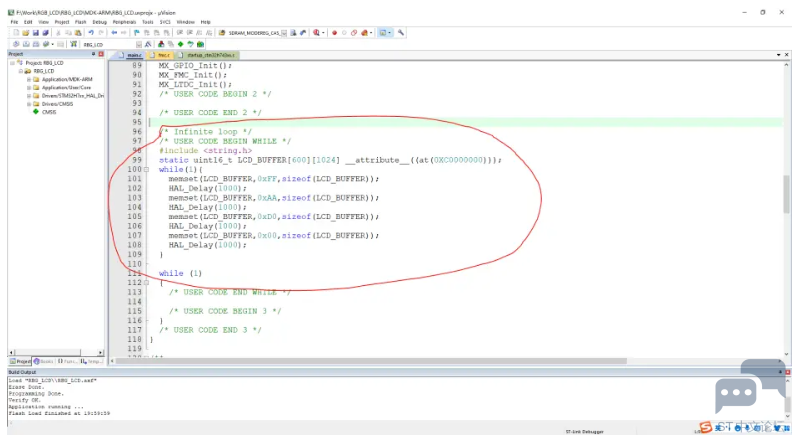Image resolution: width=794 pixels, height=442 pixels.
Task: Open the Window menu
Action: tap(185, 22)
